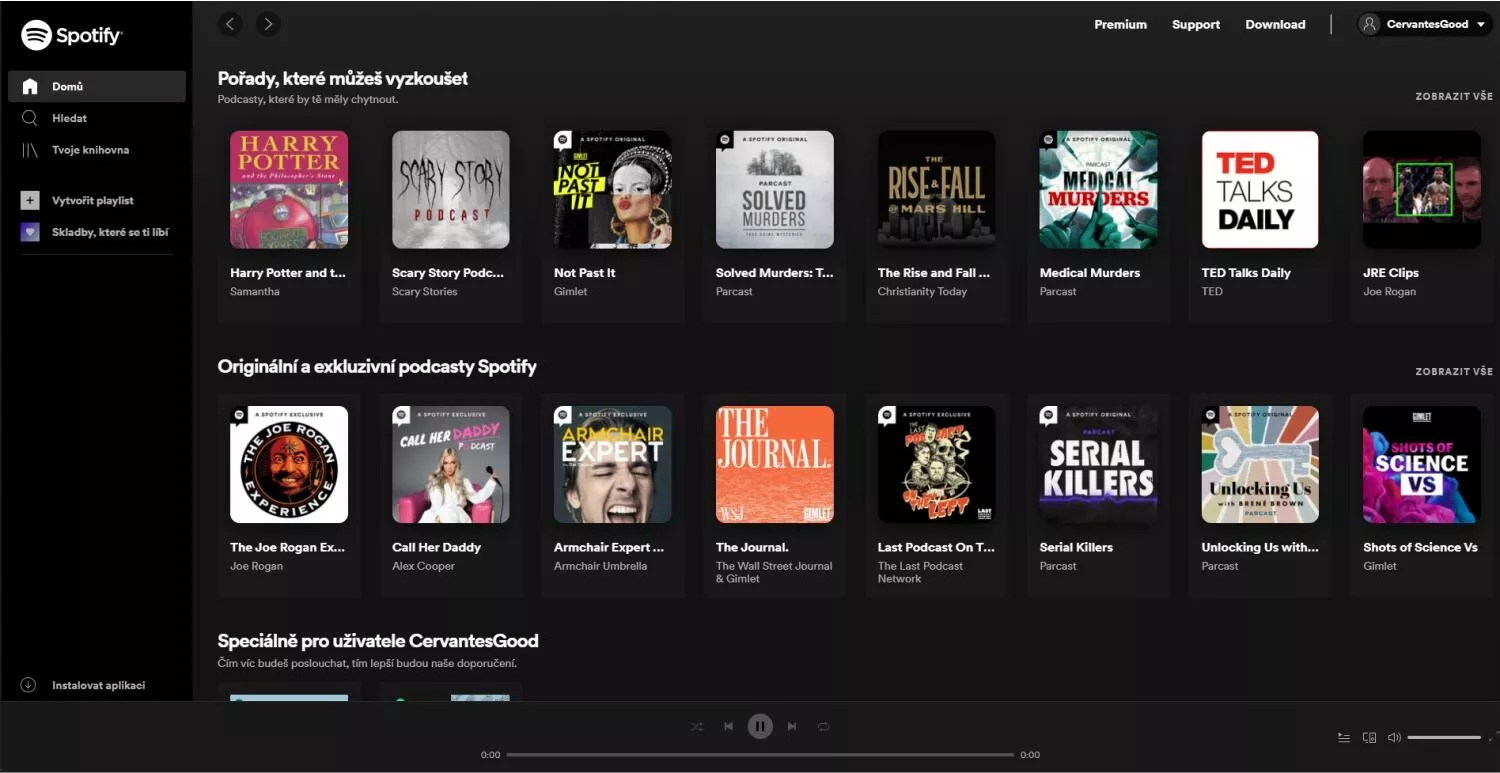Open Not Past It cover

(613, 189)
